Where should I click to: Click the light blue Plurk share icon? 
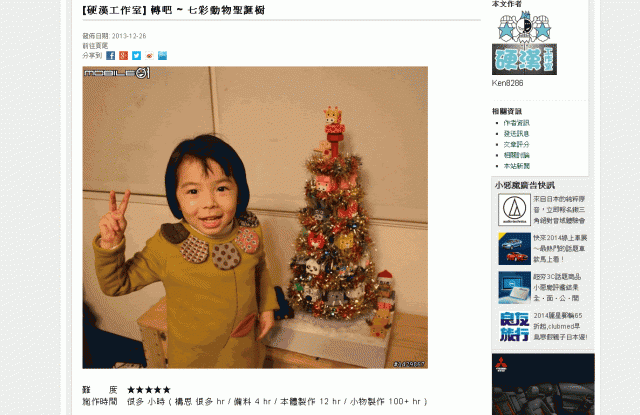[x=162, y=55]
